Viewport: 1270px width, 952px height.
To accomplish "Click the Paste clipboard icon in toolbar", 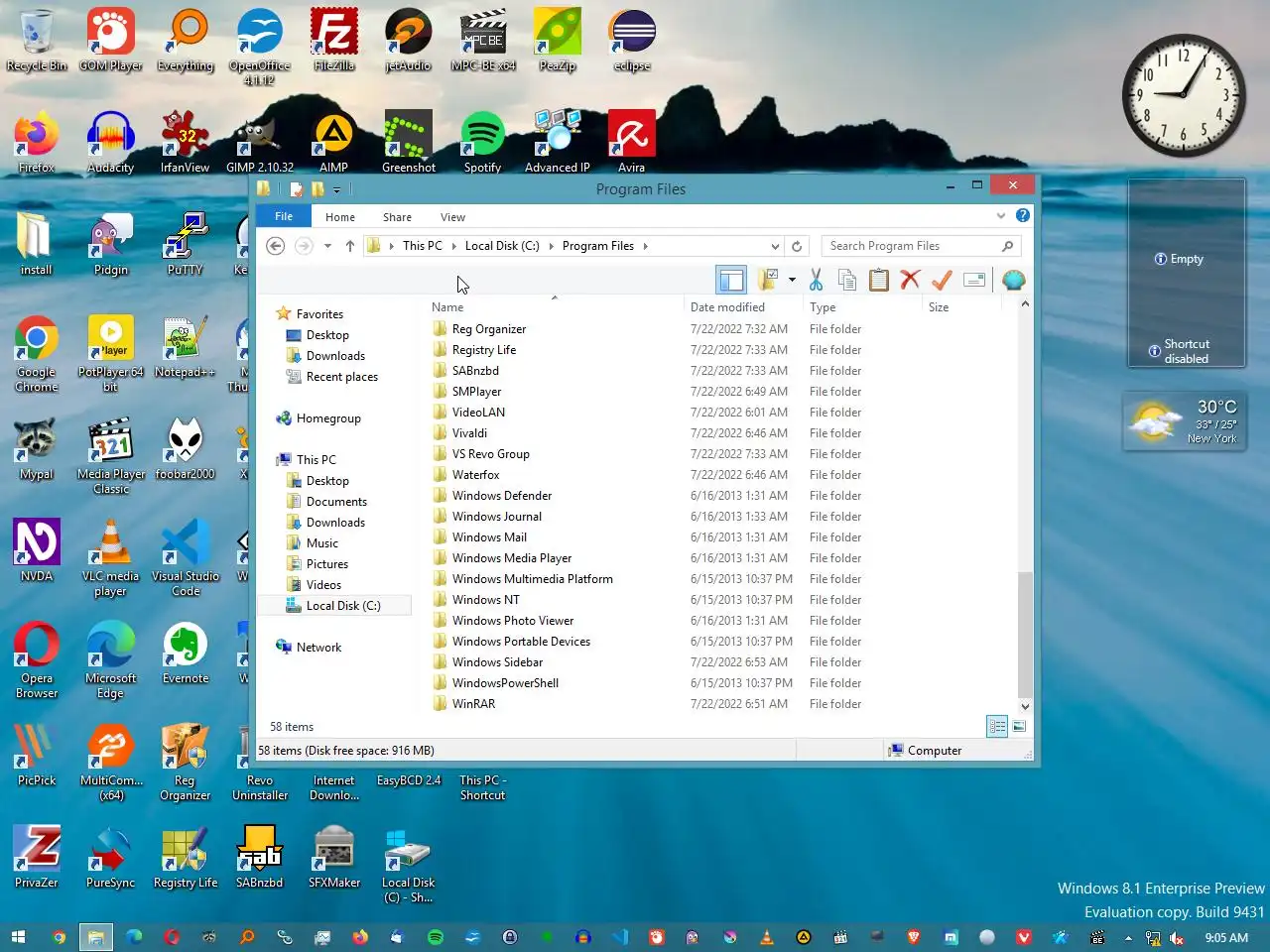I will (878, 280).
